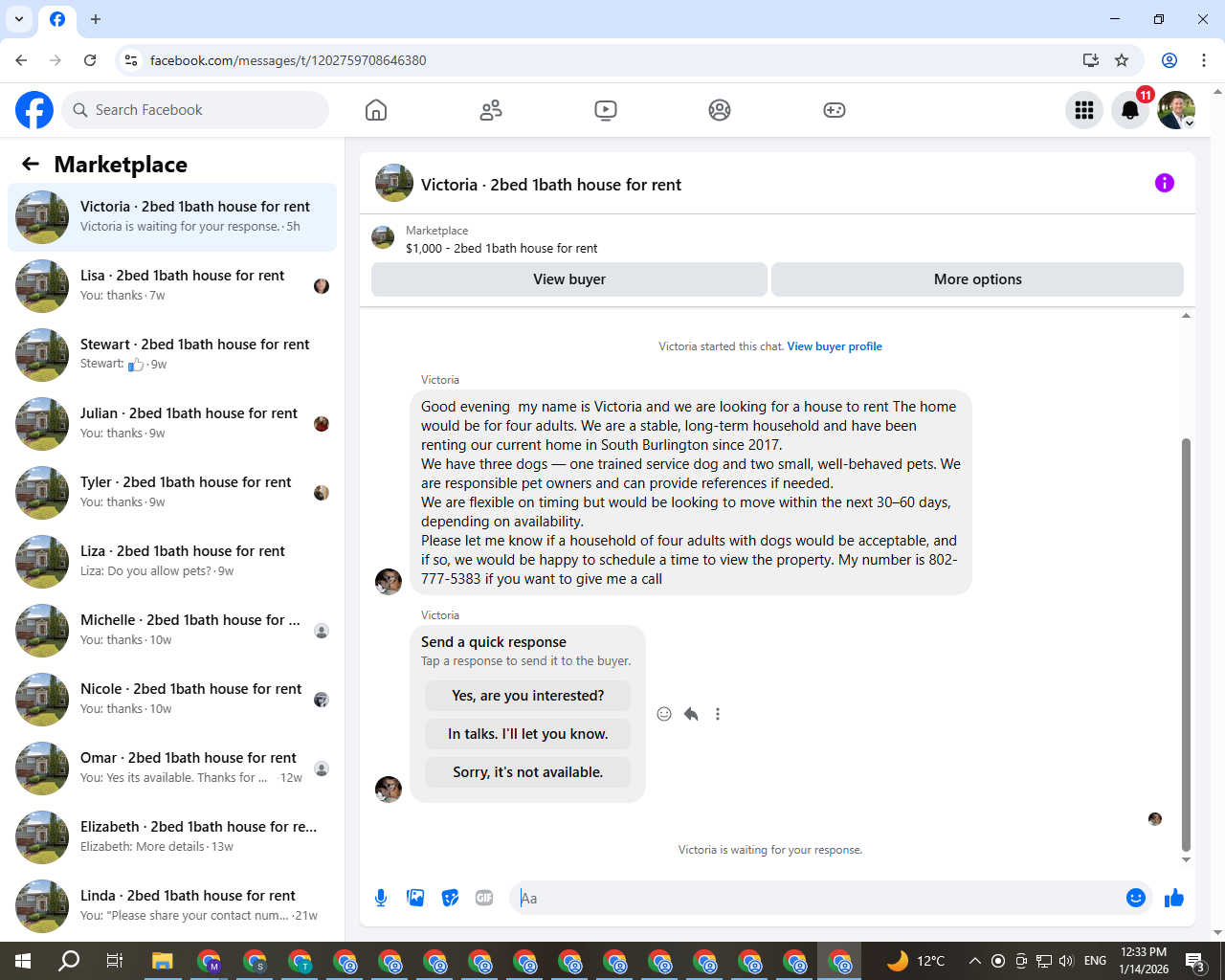Open File Explorer from the taskbar
This screenshot has height=980, width=1225.
pos(162,961)
